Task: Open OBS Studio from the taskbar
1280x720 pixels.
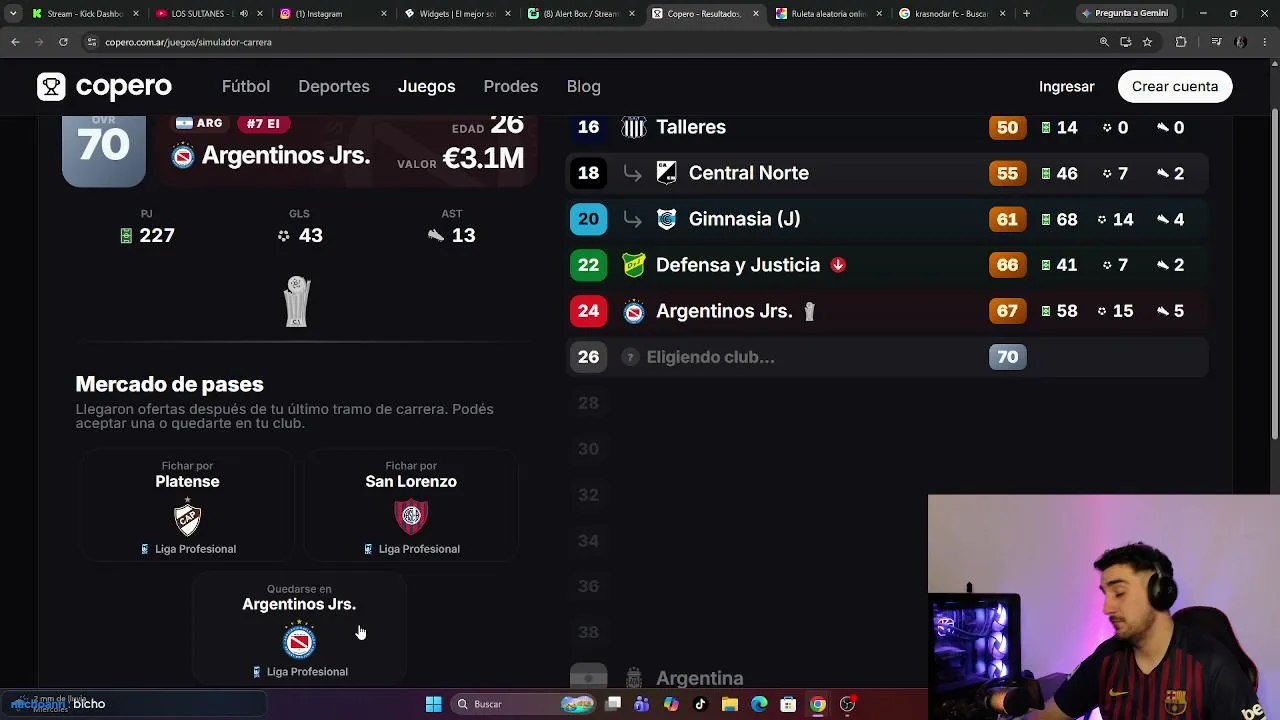Action: [x=848, y=704]
